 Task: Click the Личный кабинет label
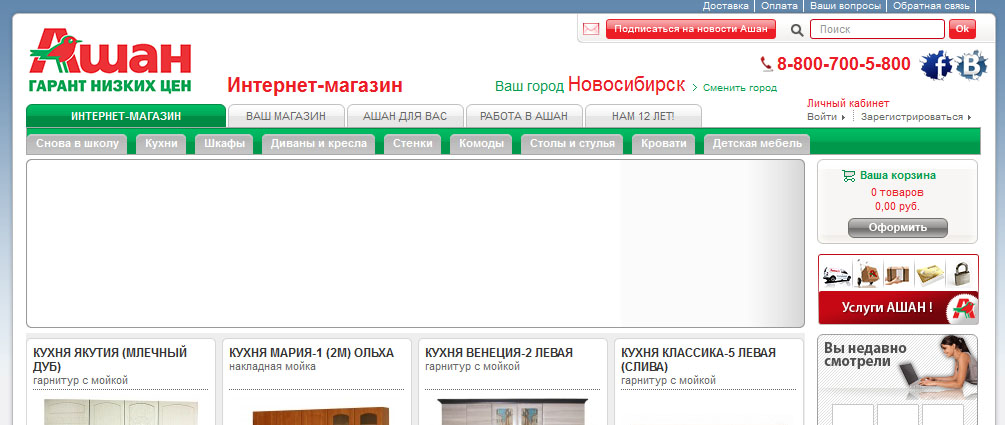click(x=848, y=103)
